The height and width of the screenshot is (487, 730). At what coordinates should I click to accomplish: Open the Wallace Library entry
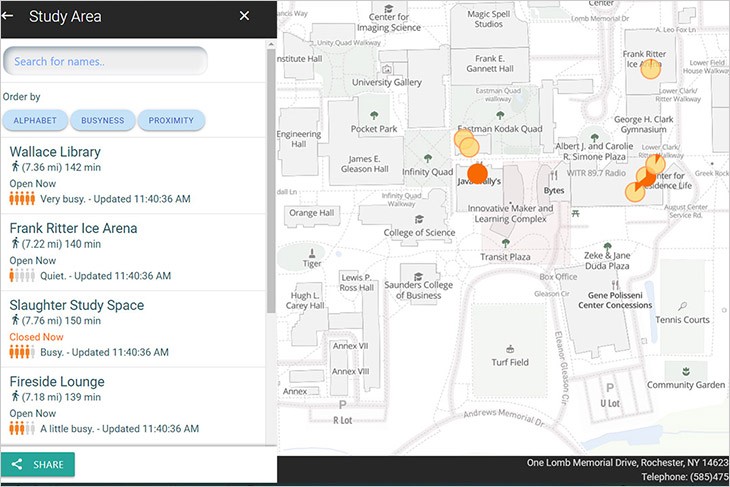(55, 152)
